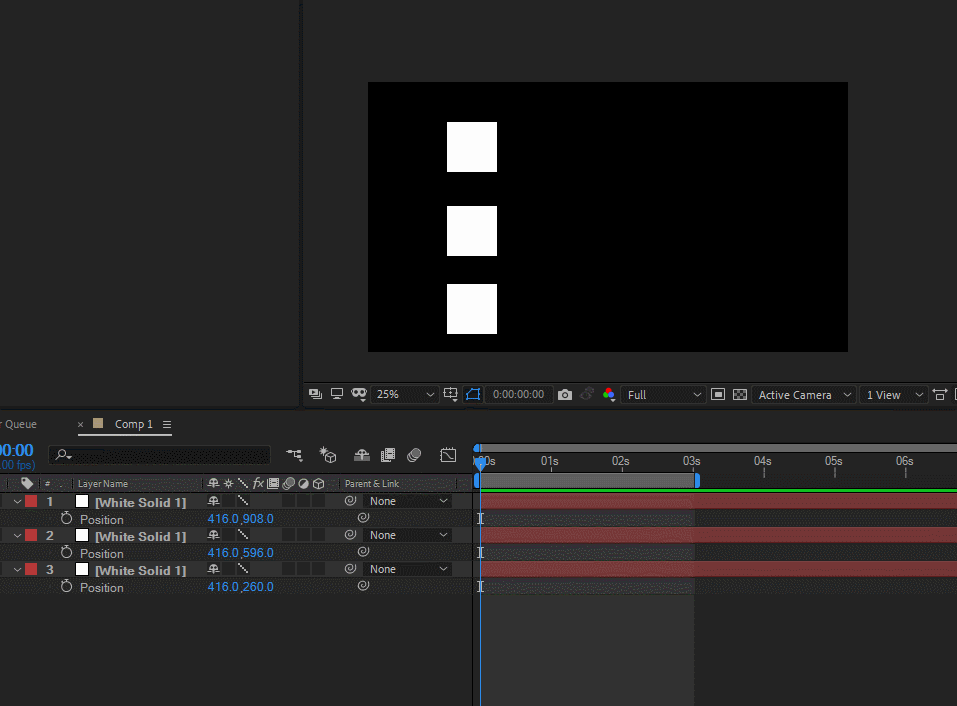Click the timeline layer search field
Viewport: 957px width, 706px height.
pyautogui.click(x=160, y=455)
